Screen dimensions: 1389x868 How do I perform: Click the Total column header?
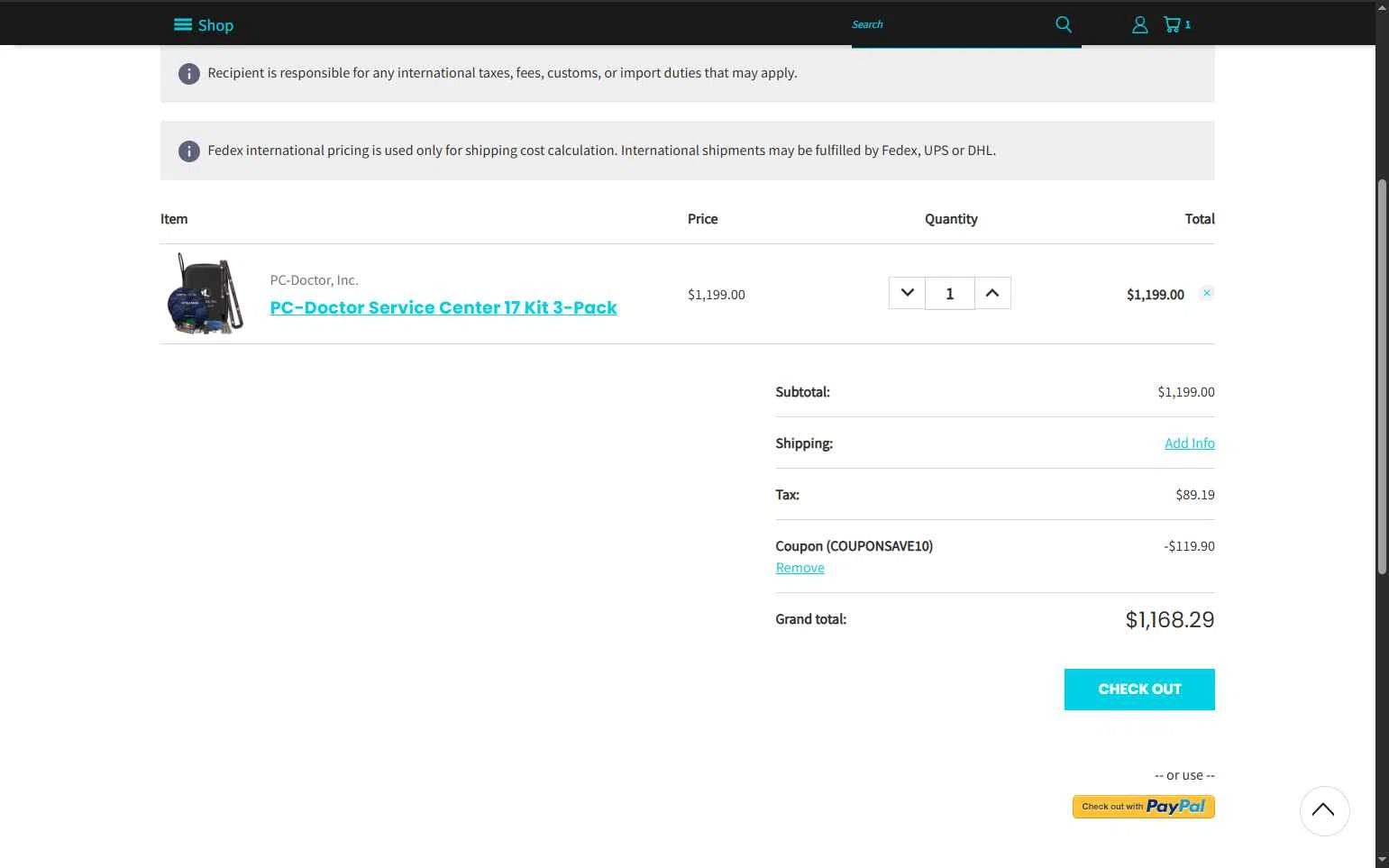coord(1200,219)
